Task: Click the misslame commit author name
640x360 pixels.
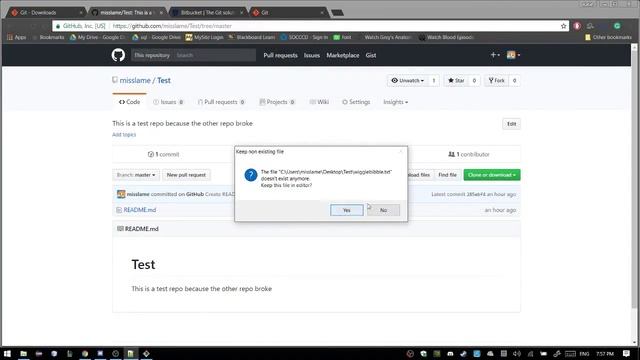Action: (x=138, y=194)
